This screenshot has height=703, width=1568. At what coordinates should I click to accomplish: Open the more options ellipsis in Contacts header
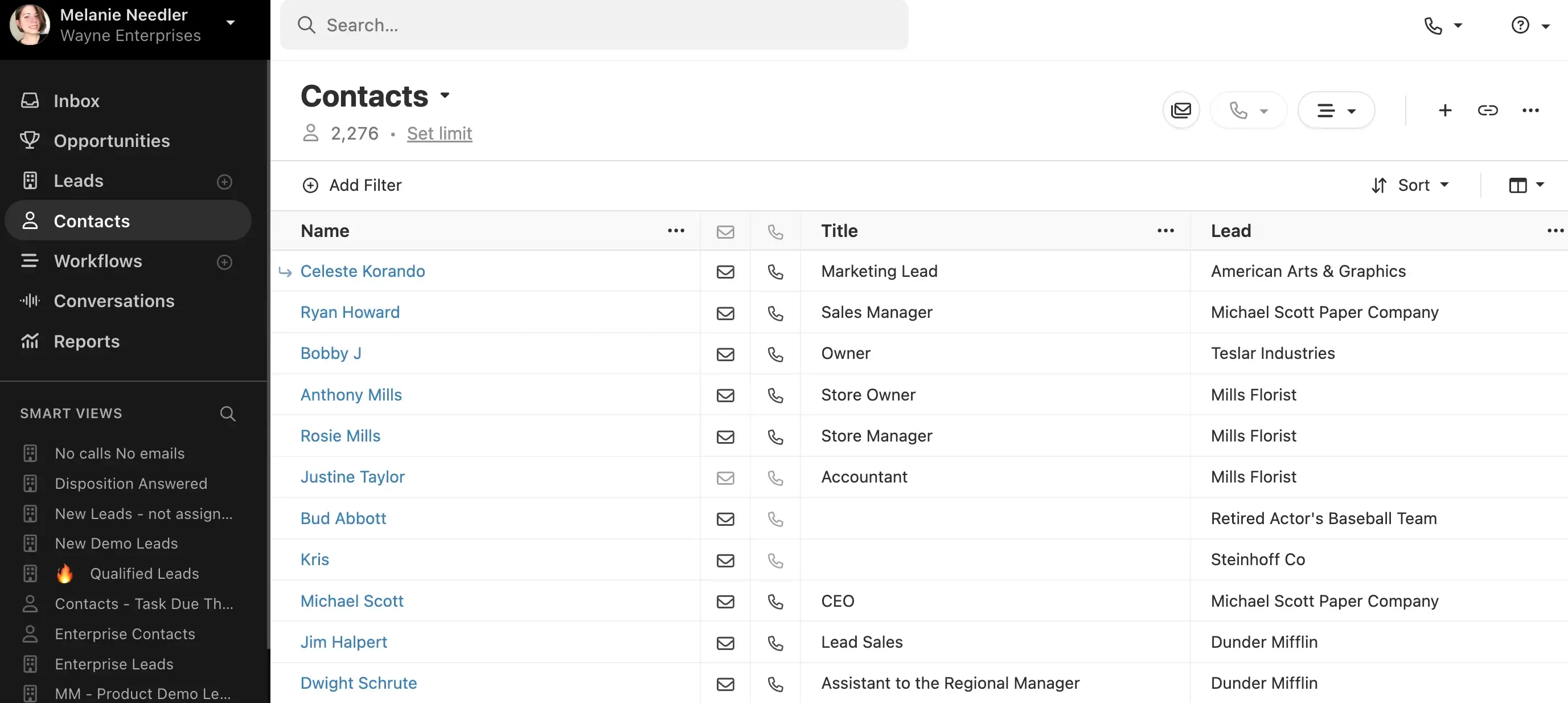[1530, 111]
